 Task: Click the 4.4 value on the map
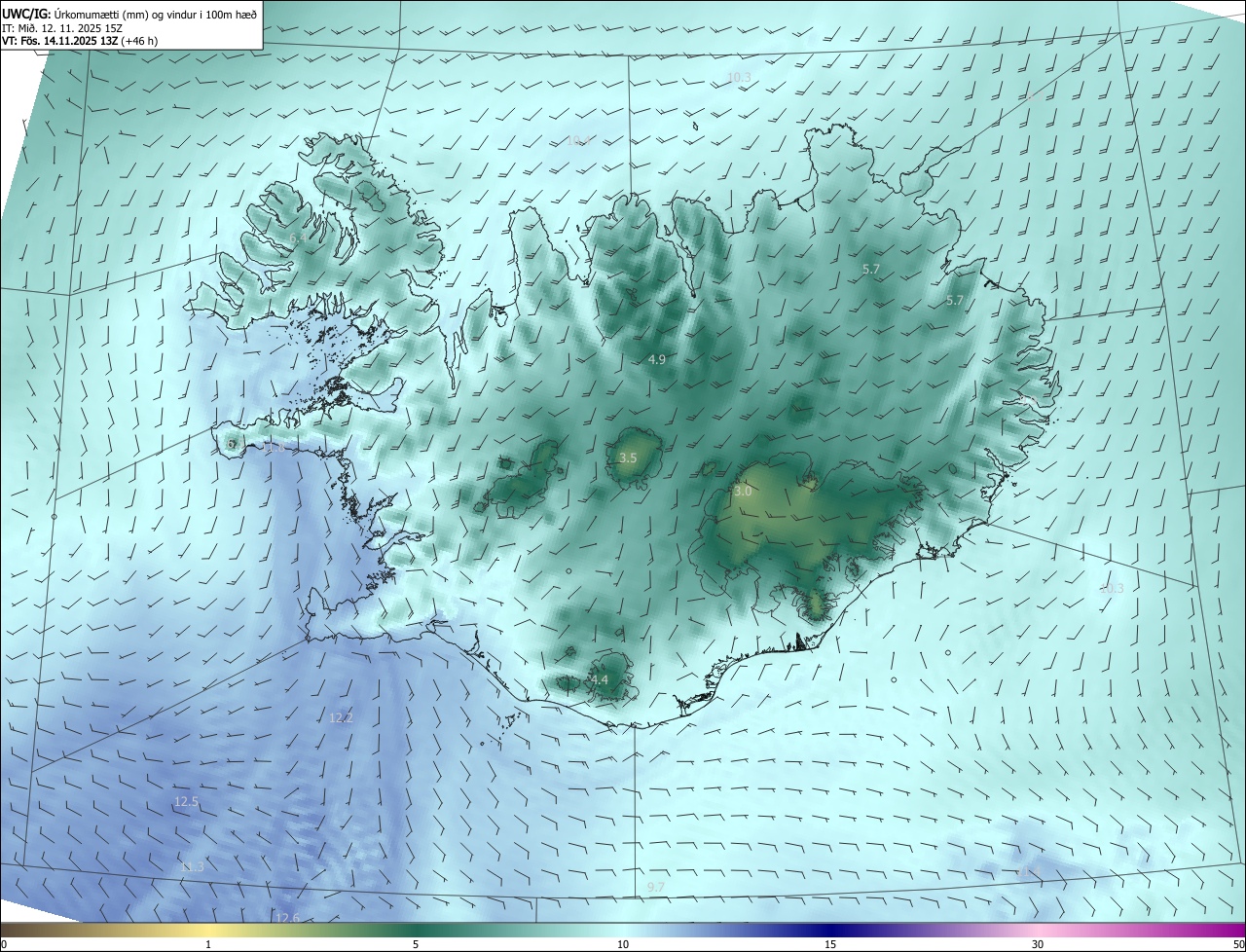tap(599, 679)
